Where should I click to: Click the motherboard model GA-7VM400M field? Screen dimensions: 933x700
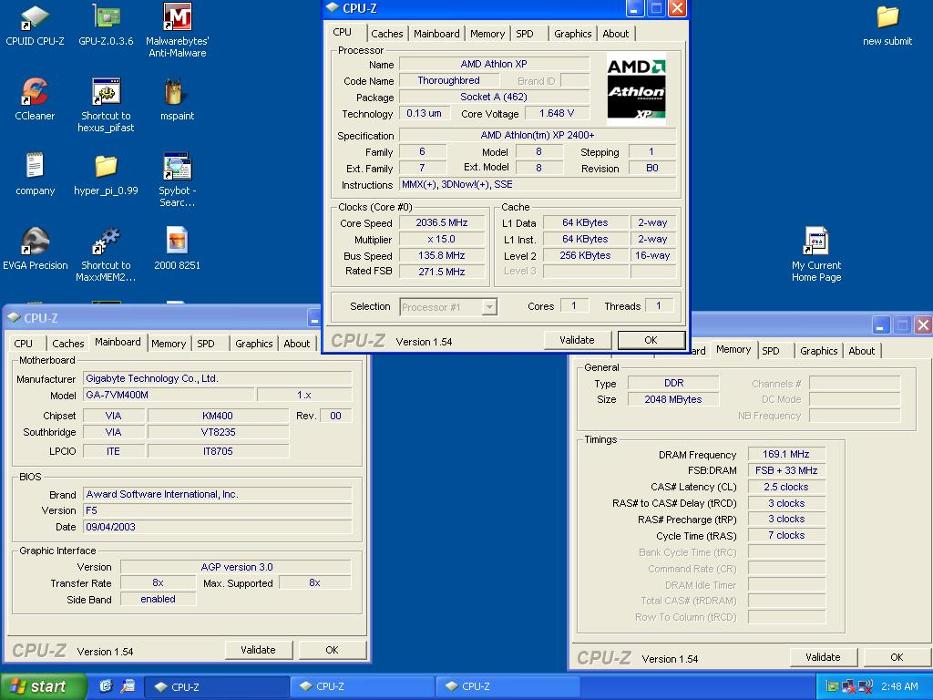169,395
